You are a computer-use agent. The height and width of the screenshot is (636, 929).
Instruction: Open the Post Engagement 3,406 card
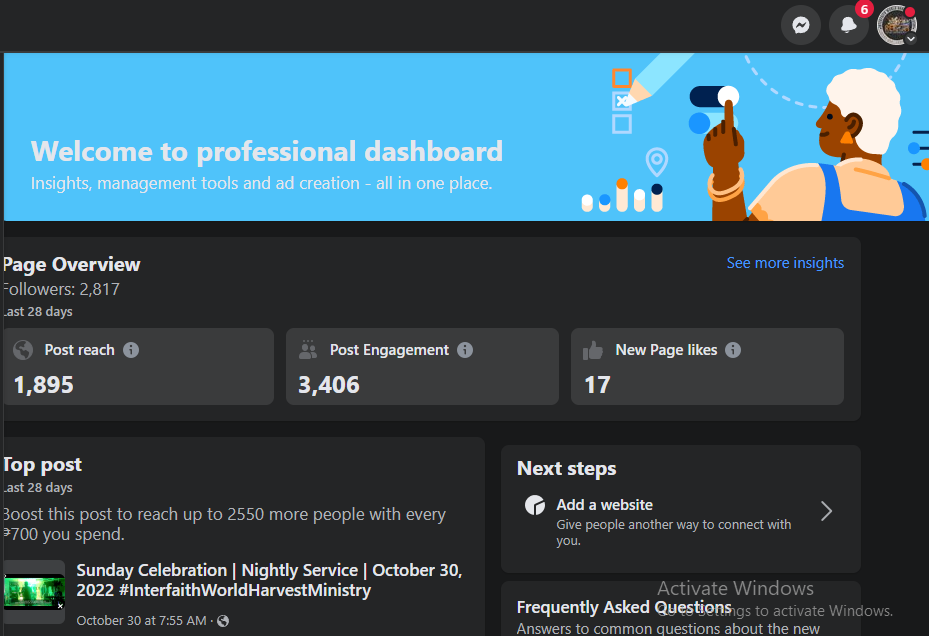tap(422, 366)
